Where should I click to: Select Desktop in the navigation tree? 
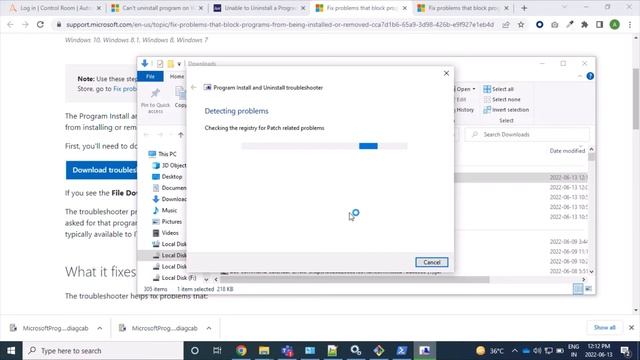[167, 176]
